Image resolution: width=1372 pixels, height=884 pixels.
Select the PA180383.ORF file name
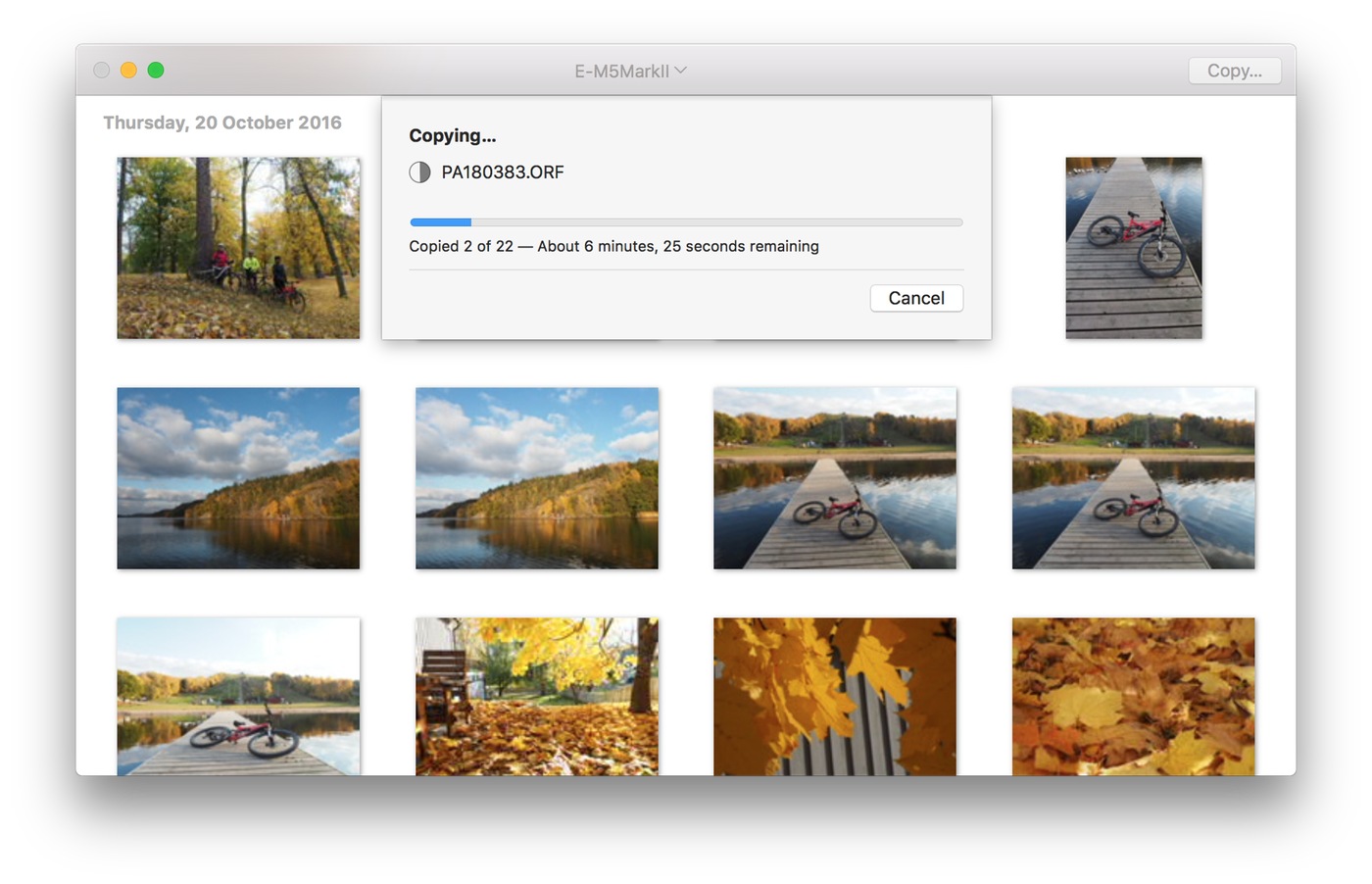click(x=503, y=172)
